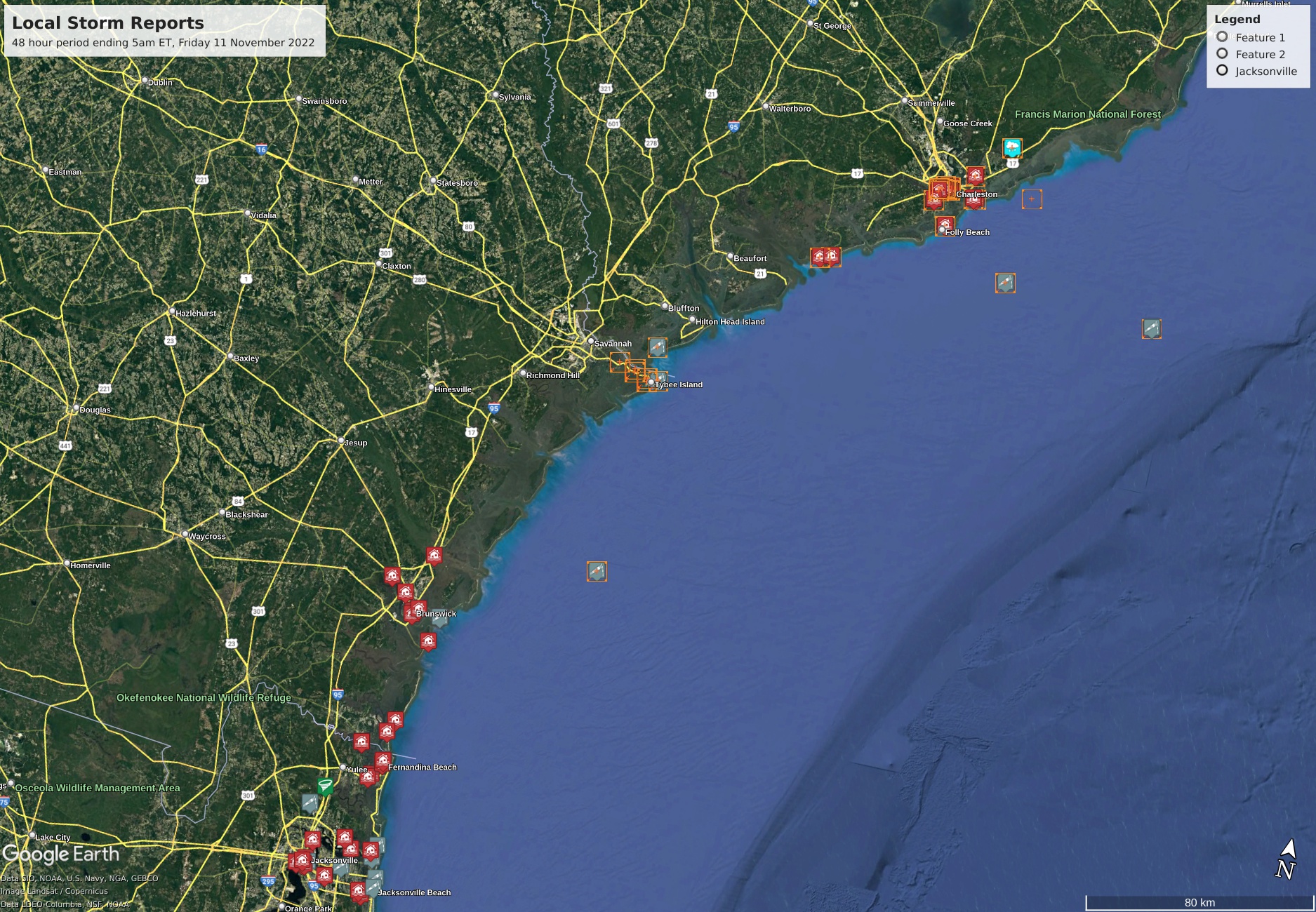Select the cyan rain cloud marker by Route 17
This screenshot has width=1316, height=912.
point(1011,148)
